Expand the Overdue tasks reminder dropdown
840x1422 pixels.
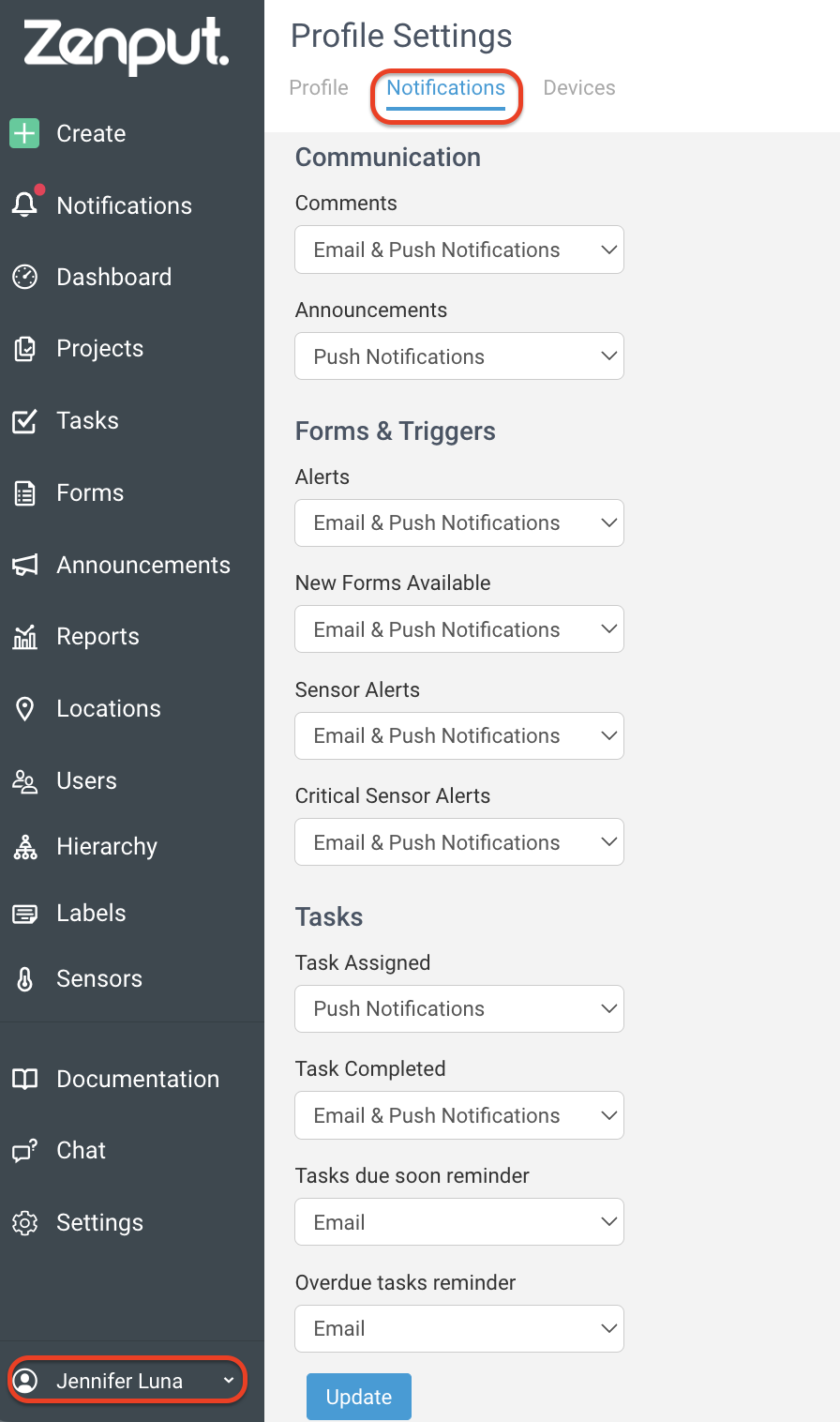(458, 1328)
